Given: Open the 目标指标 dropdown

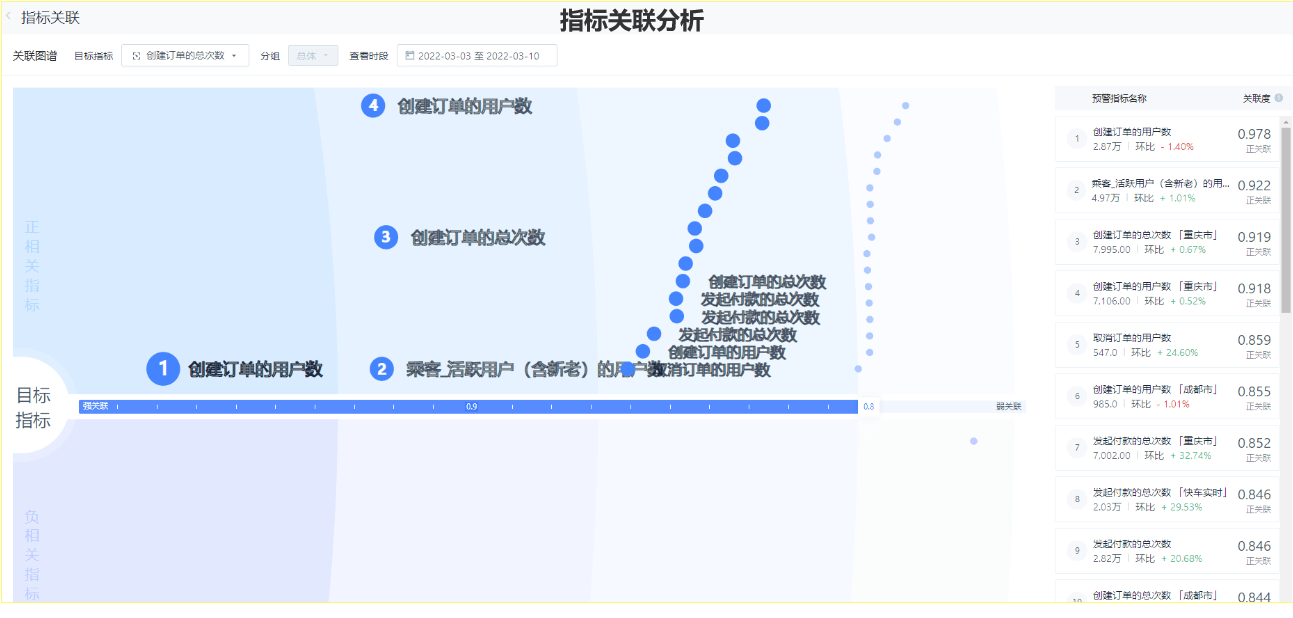Looking at the screenshot, I should click(185, 56).
